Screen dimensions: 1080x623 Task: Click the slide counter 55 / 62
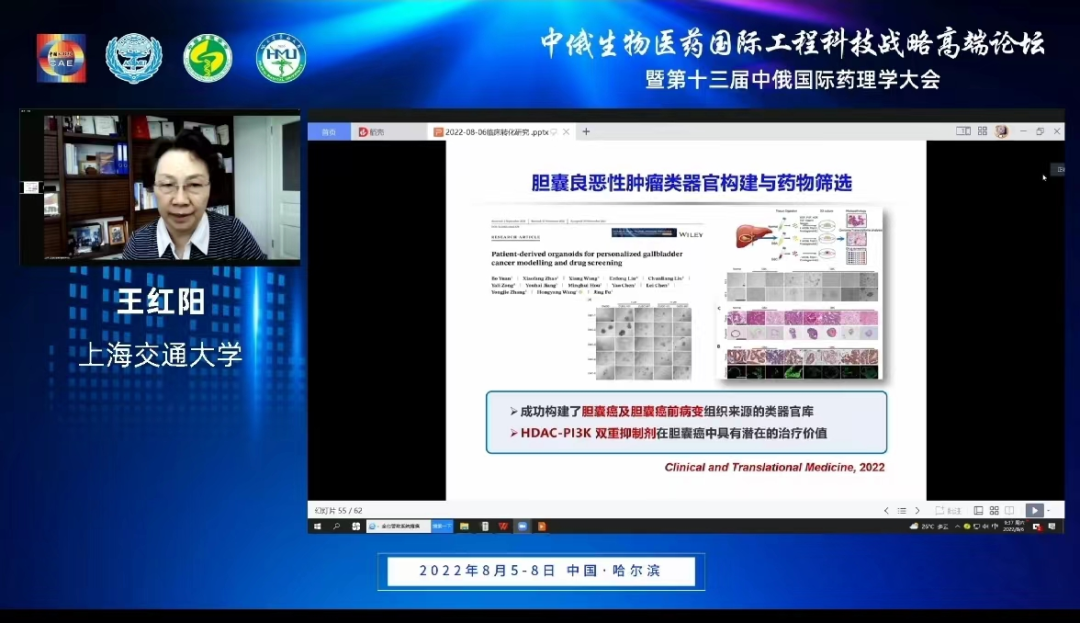[338, 510]
